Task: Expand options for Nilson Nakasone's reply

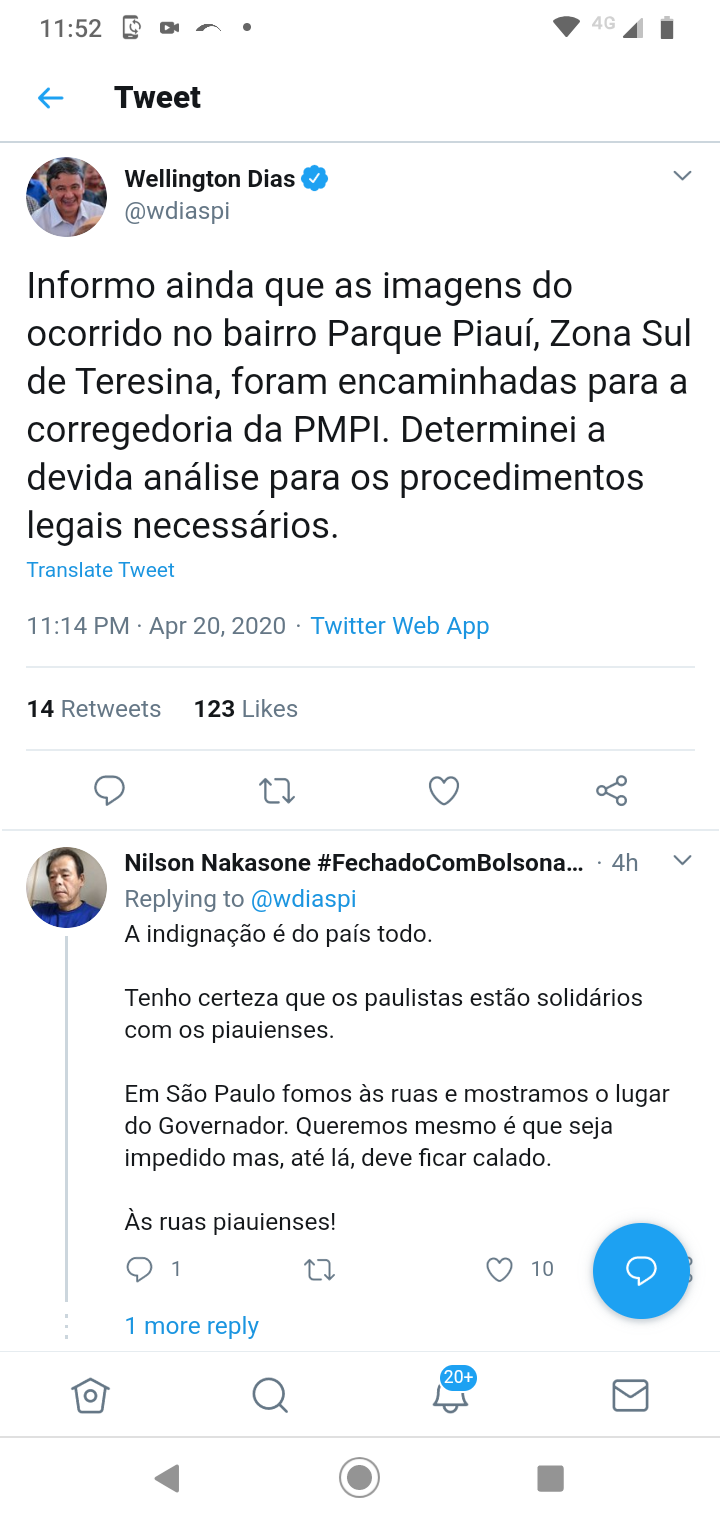Action: pyautogui.click(x=682, y=859)
